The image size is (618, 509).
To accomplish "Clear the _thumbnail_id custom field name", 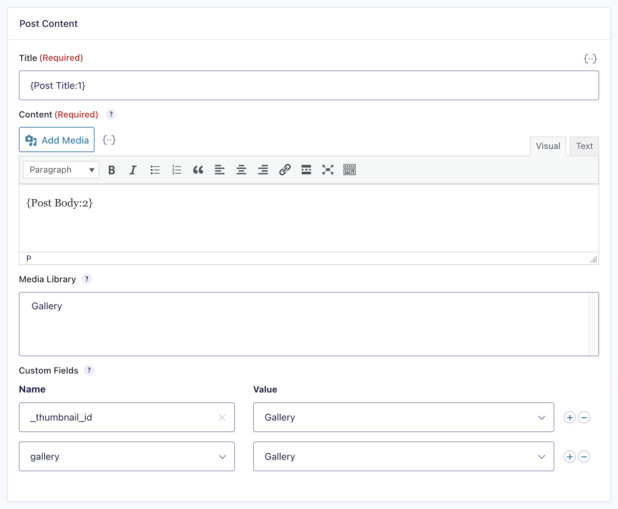I will click(x=222, y=418).
